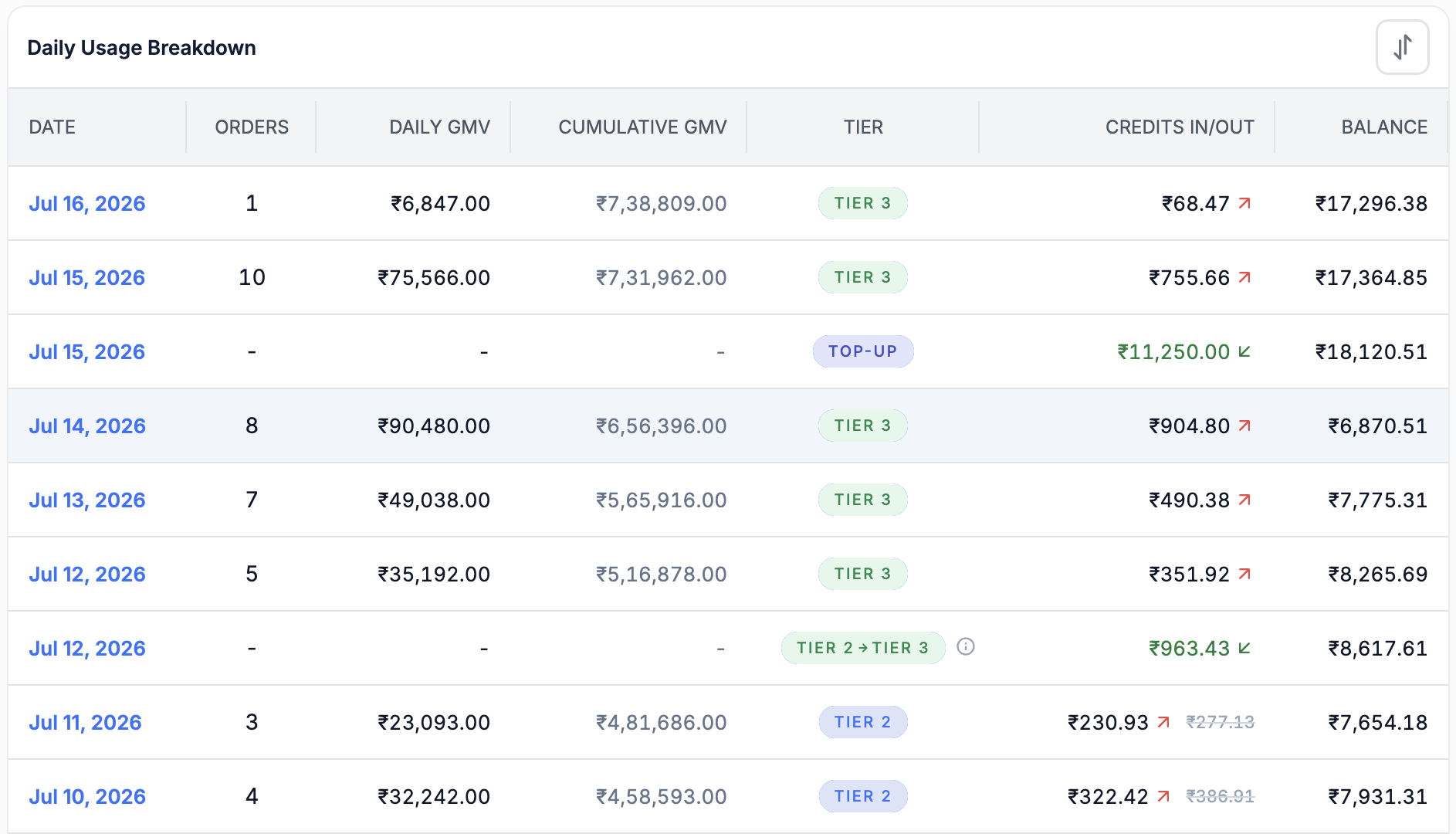Click the daily GMV value ₹90,480.00
The height and width of the screenshot is (834, 1456).
tap(434, 426)
